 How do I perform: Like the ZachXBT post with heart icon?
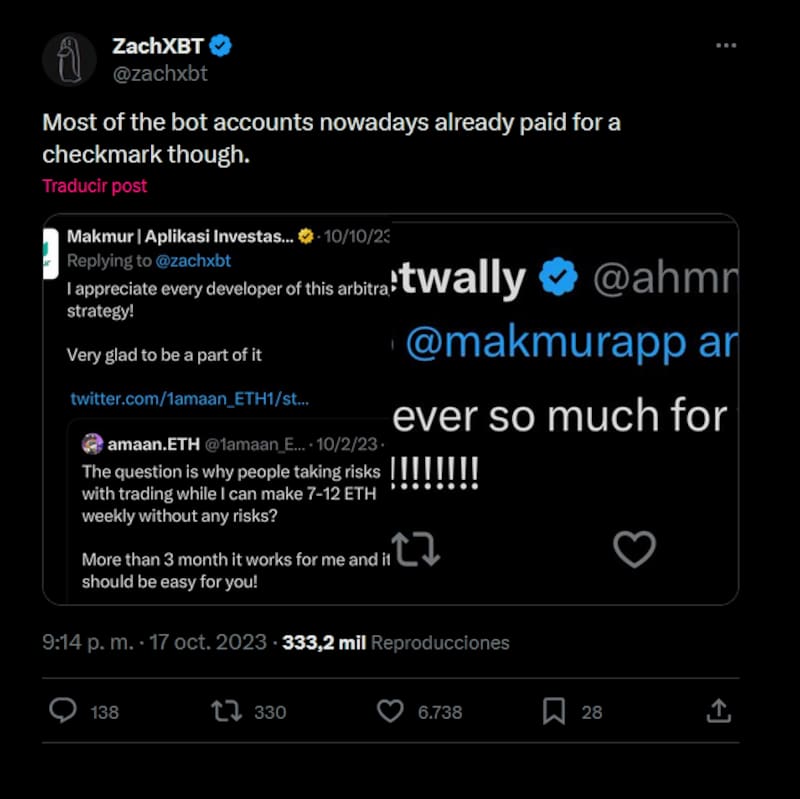pyautogui.click(x=390, y=711)
